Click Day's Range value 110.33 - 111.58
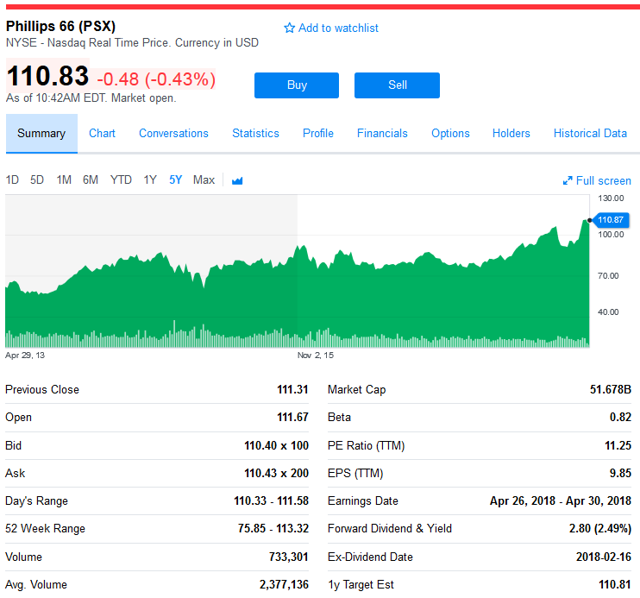640x598 pixels. (271, 501)
